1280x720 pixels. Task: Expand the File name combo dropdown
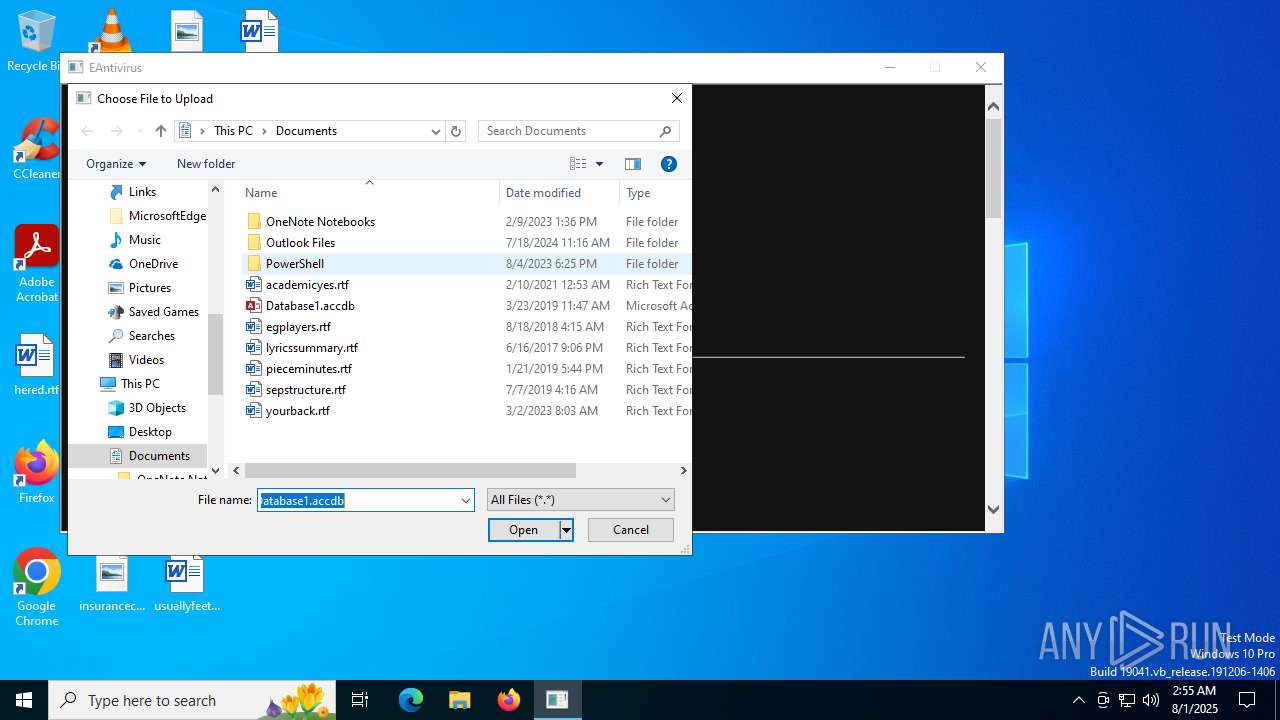[465, 500]
